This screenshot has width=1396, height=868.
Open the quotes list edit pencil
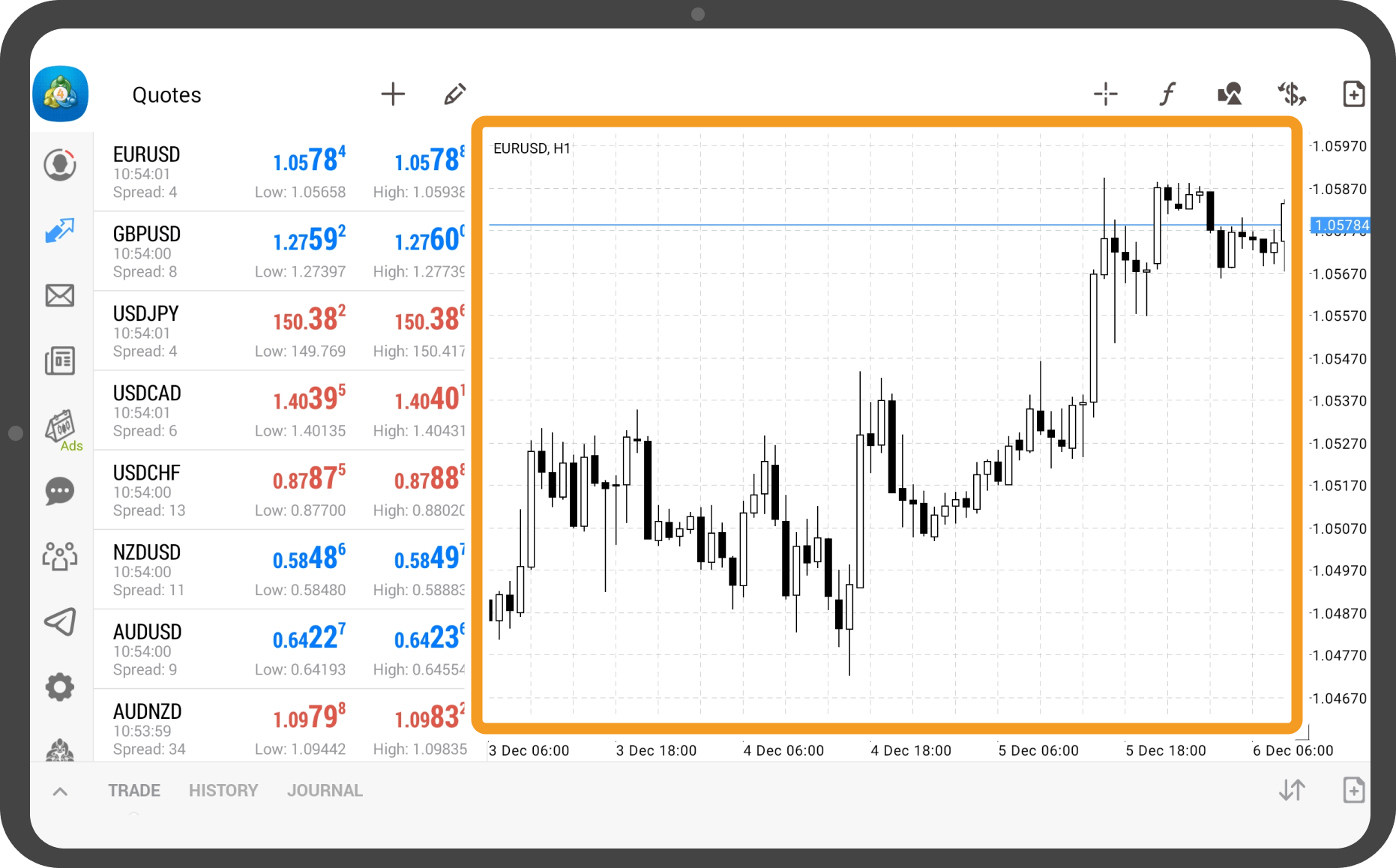click(454, 94)
